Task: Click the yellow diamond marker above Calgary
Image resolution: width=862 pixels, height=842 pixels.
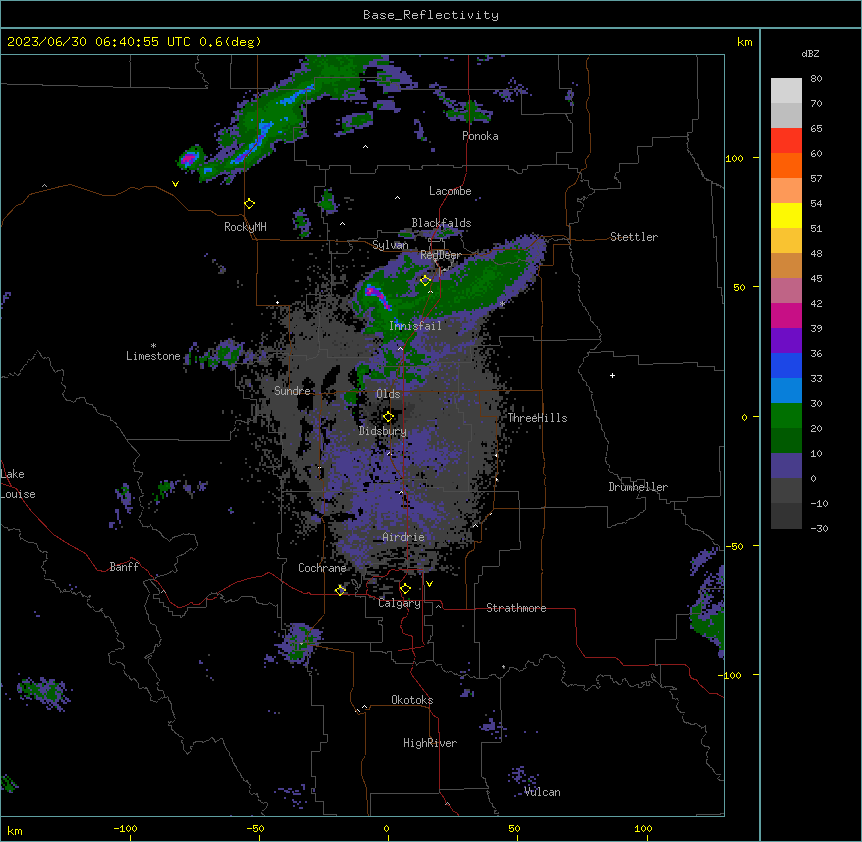Action: pyautogui.click(x=405, y=589)
